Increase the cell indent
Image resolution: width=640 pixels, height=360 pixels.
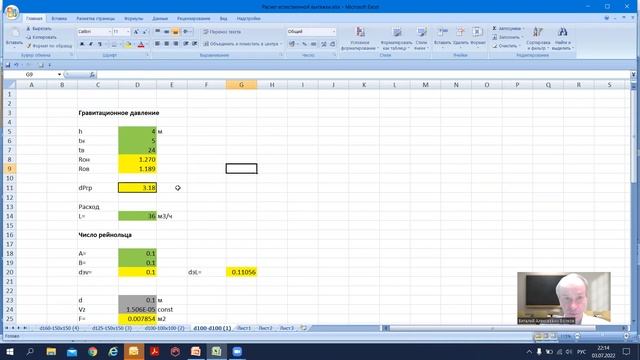pyautogui.click(x=195, y=44)
